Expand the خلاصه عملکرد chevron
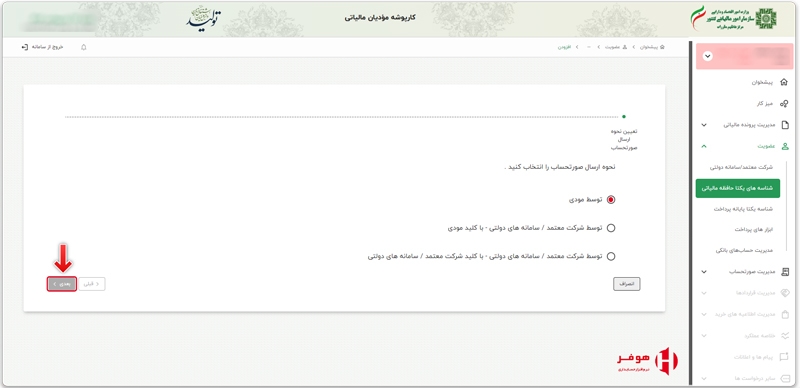 click(x=704, y=336)
